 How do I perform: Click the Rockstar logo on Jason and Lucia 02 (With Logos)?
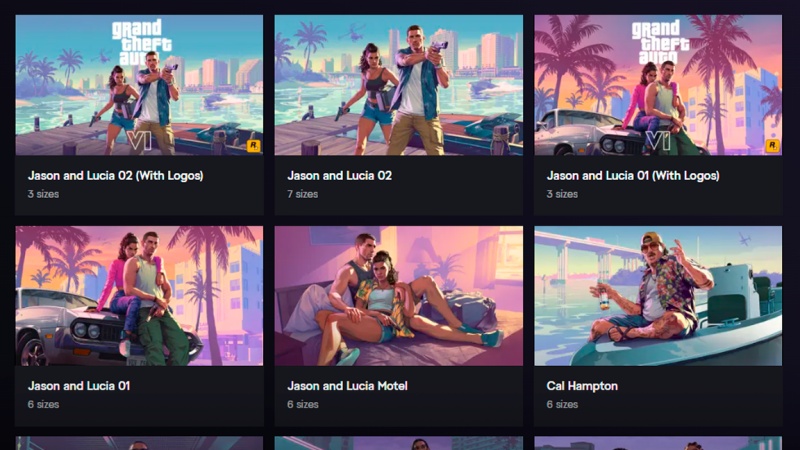pyautogui.click(x=254, y=146)
